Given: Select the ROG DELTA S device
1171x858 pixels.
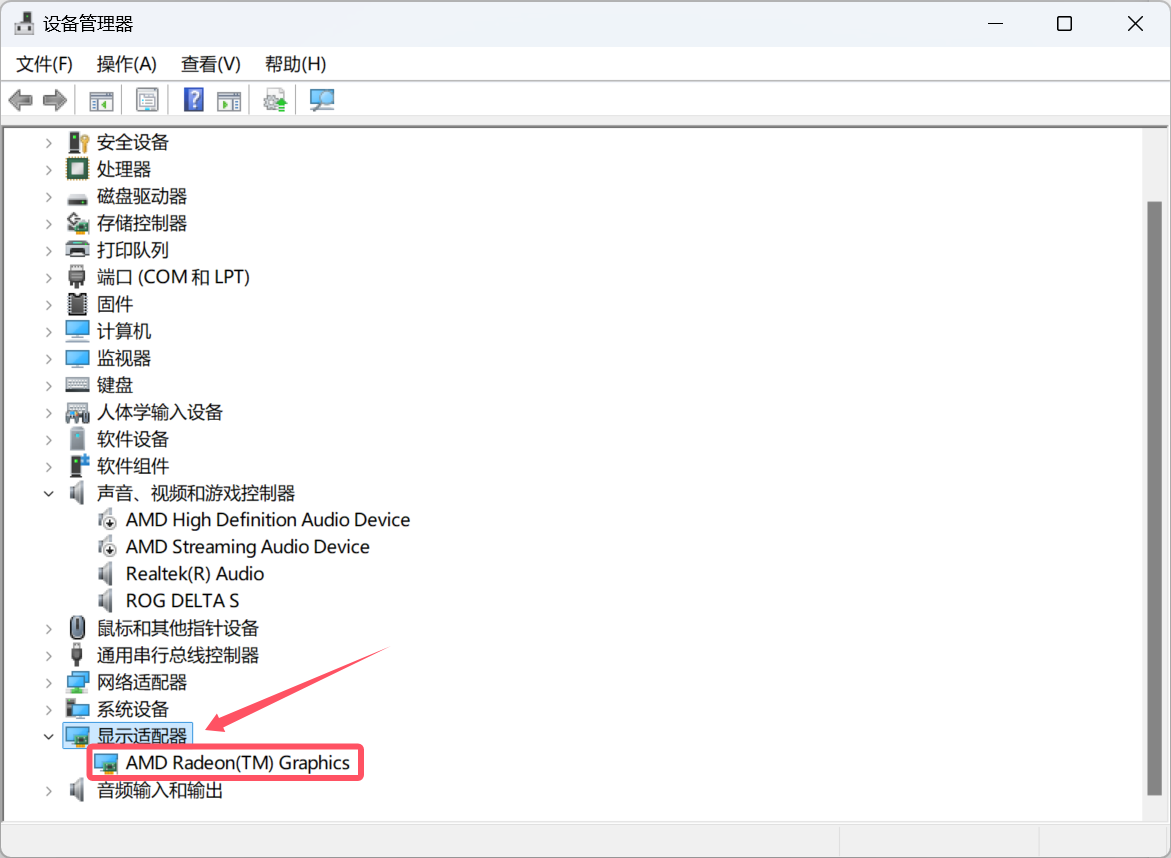Looking at the screenshot, I should click(x=182, y=601).
